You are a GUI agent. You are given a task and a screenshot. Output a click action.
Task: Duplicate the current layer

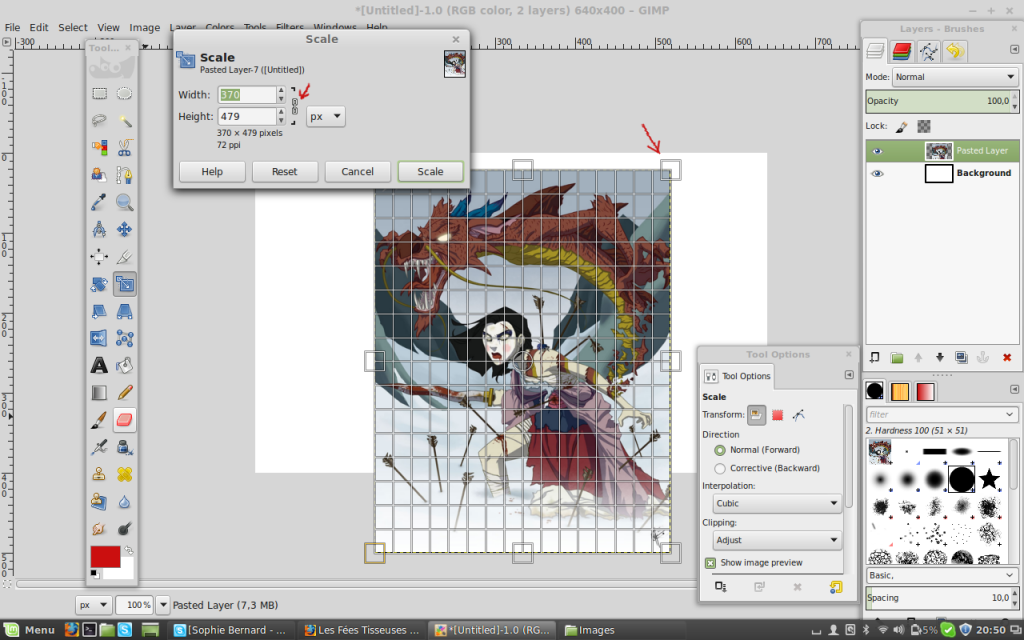pyautogui.click(x=961, y=357)
